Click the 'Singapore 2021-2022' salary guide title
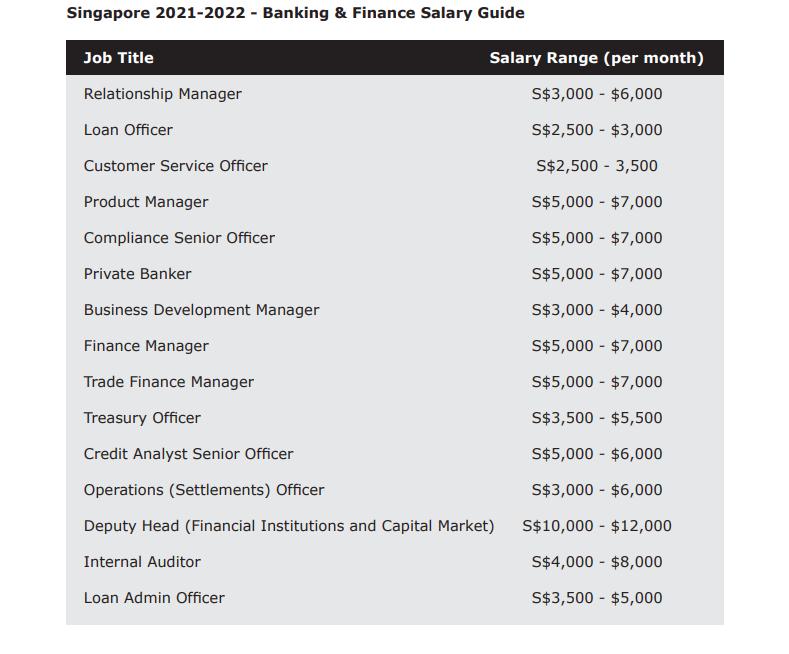Viewport: 789px width, 654px height. (x=295, y=13)
